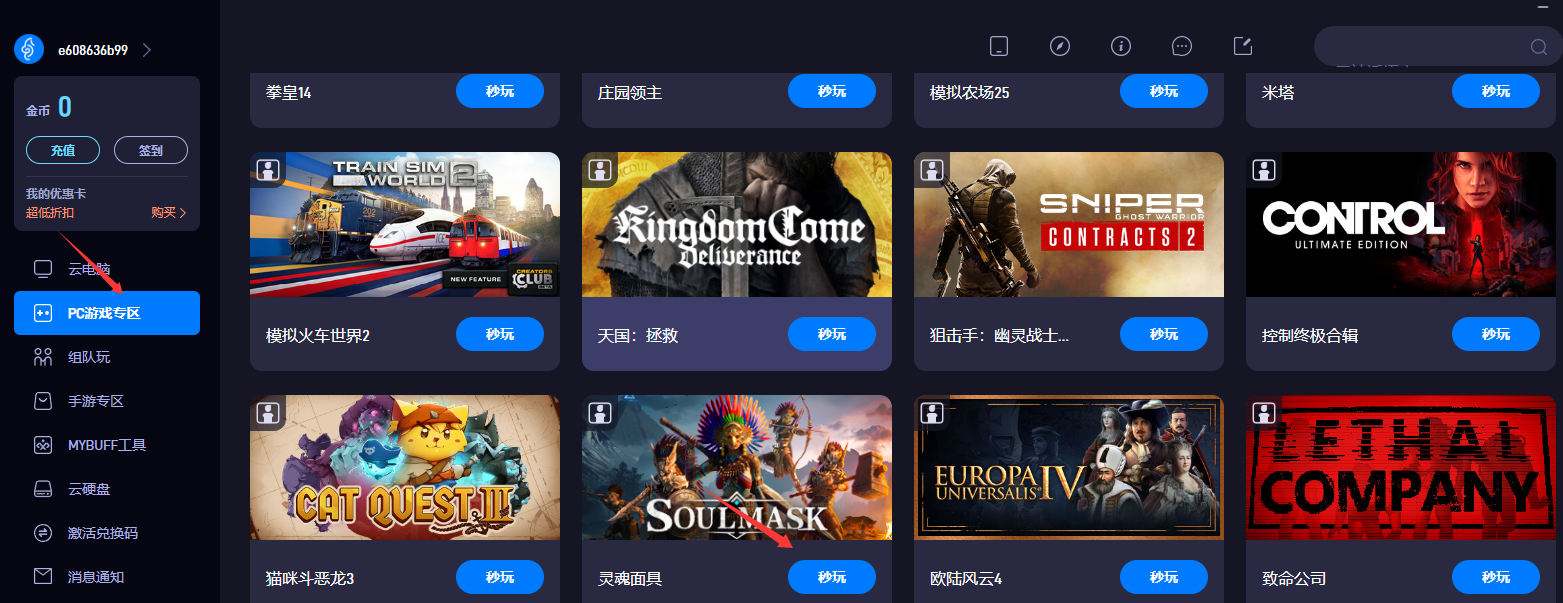Expand the account chevron beside e608636b99
1563x603 pixels.
tap(147, 50)
